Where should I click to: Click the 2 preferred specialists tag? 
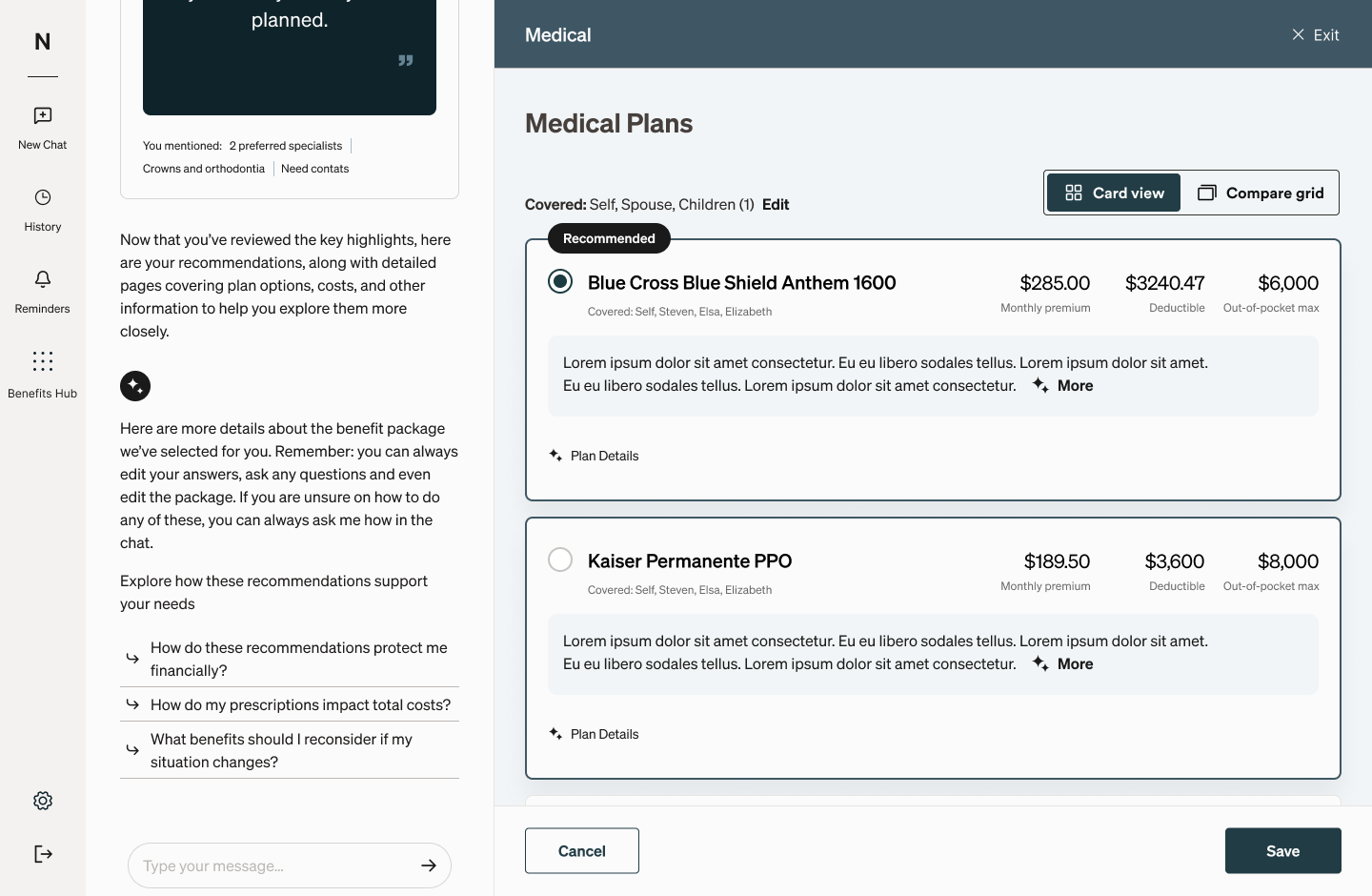tap(286, 146)
